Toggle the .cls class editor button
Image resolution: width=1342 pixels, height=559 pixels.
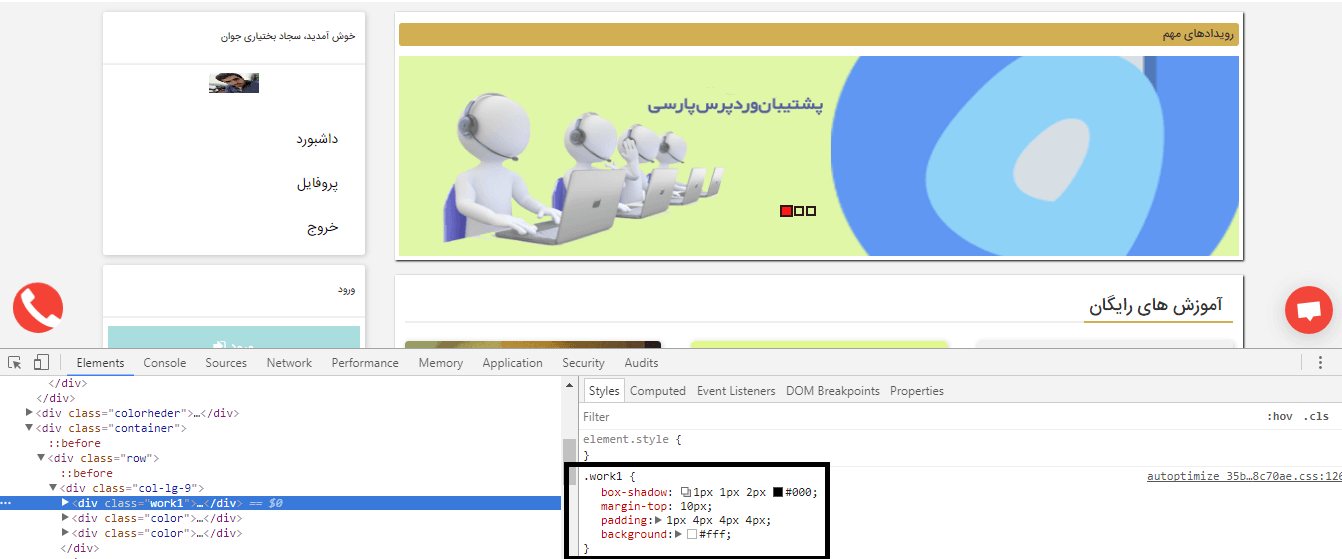point(1316,417)
